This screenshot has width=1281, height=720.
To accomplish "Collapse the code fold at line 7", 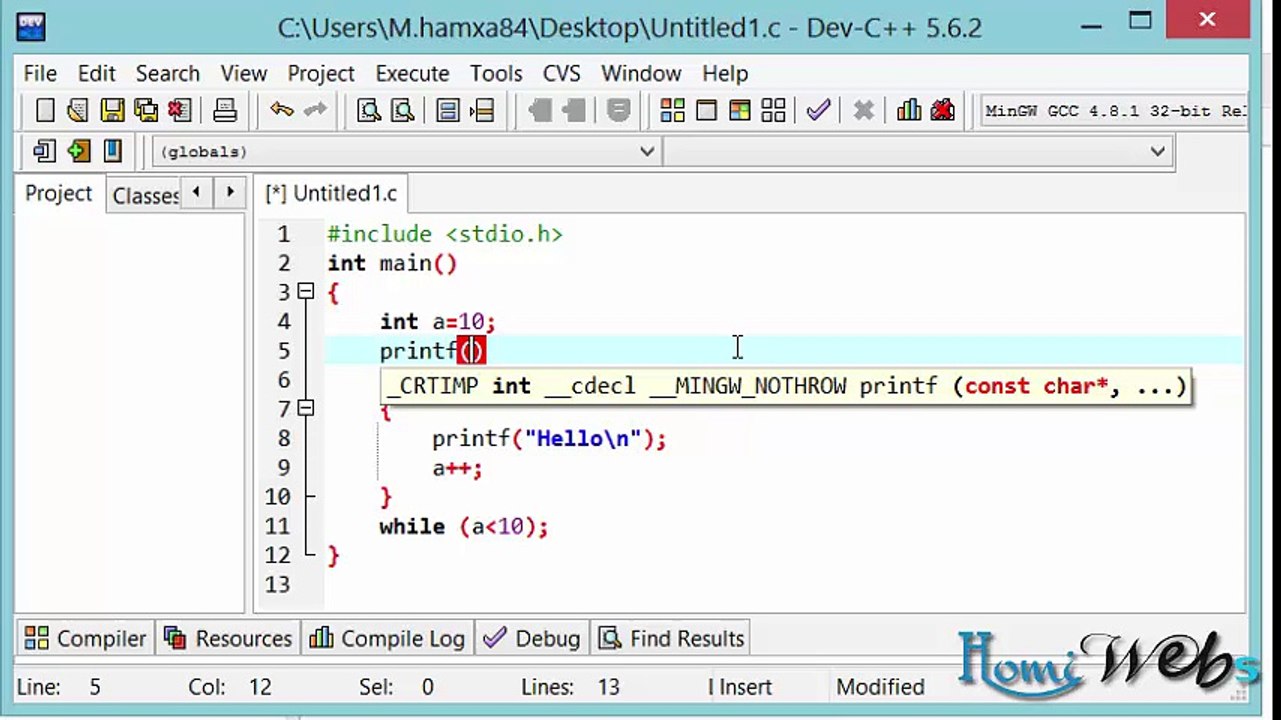I will tap(306, 408).
